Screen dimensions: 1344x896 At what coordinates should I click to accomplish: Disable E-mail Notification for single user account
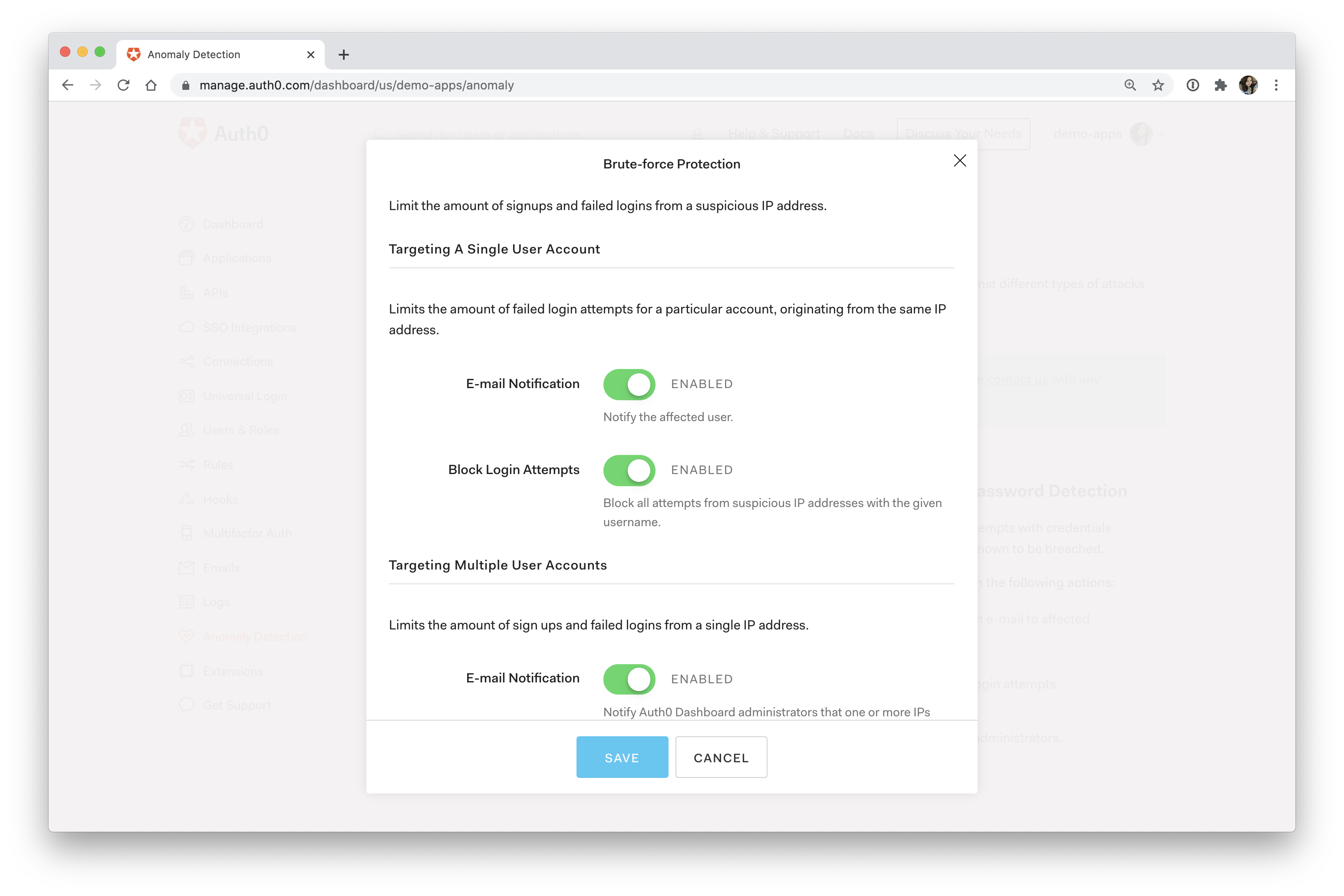(629, 384)
